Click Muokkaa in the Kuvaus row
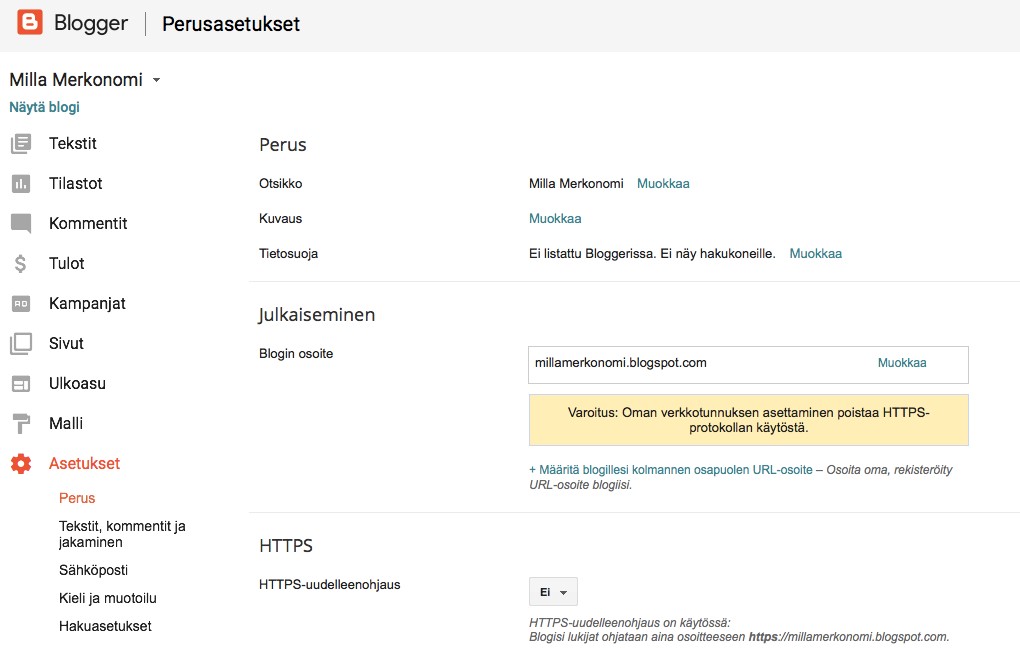The image size is (1020, 648). tap(555, 219)
